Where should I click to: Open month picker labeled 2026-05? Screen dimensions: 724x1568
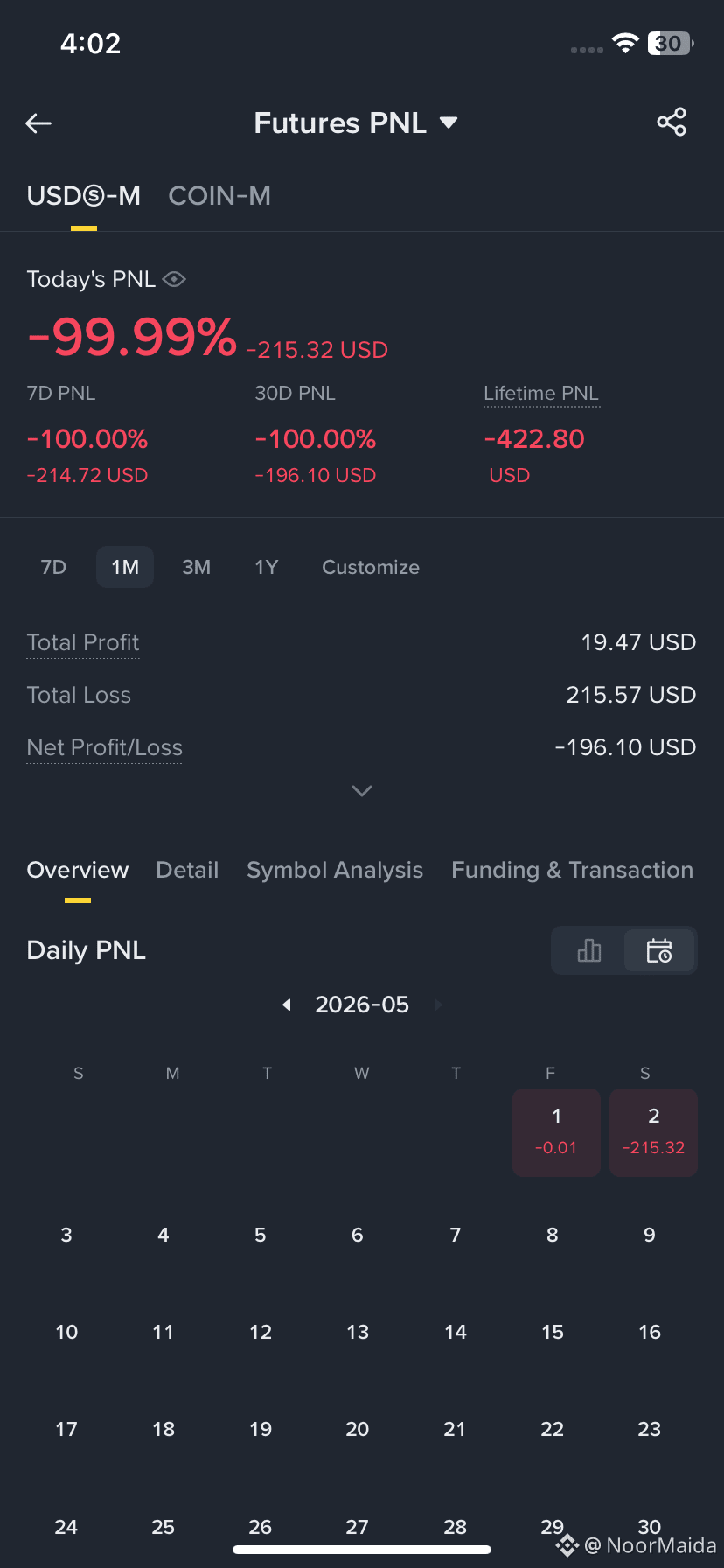pos(362,1004)
